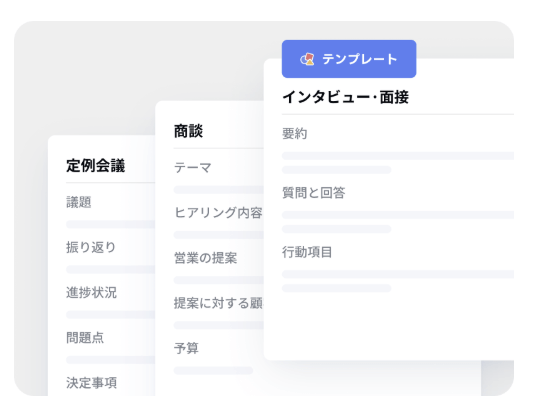The height and width of the screenshot is (418, 538).
Task: Click the 要約 section label
Action: pos(294,133)
